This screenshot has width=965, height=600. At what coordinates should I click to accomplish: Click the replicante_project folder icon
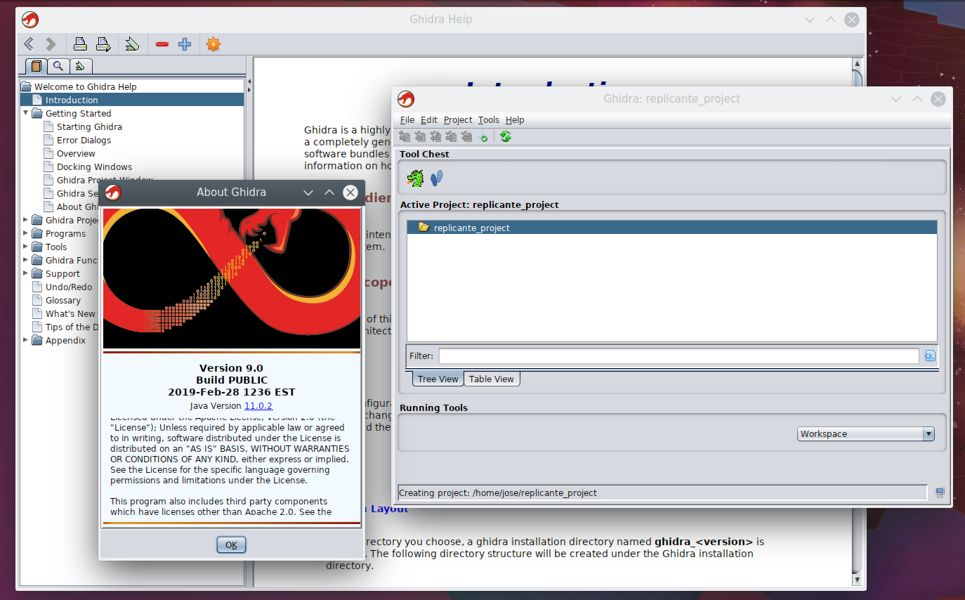pyautogui.click(x=423, y=227)
